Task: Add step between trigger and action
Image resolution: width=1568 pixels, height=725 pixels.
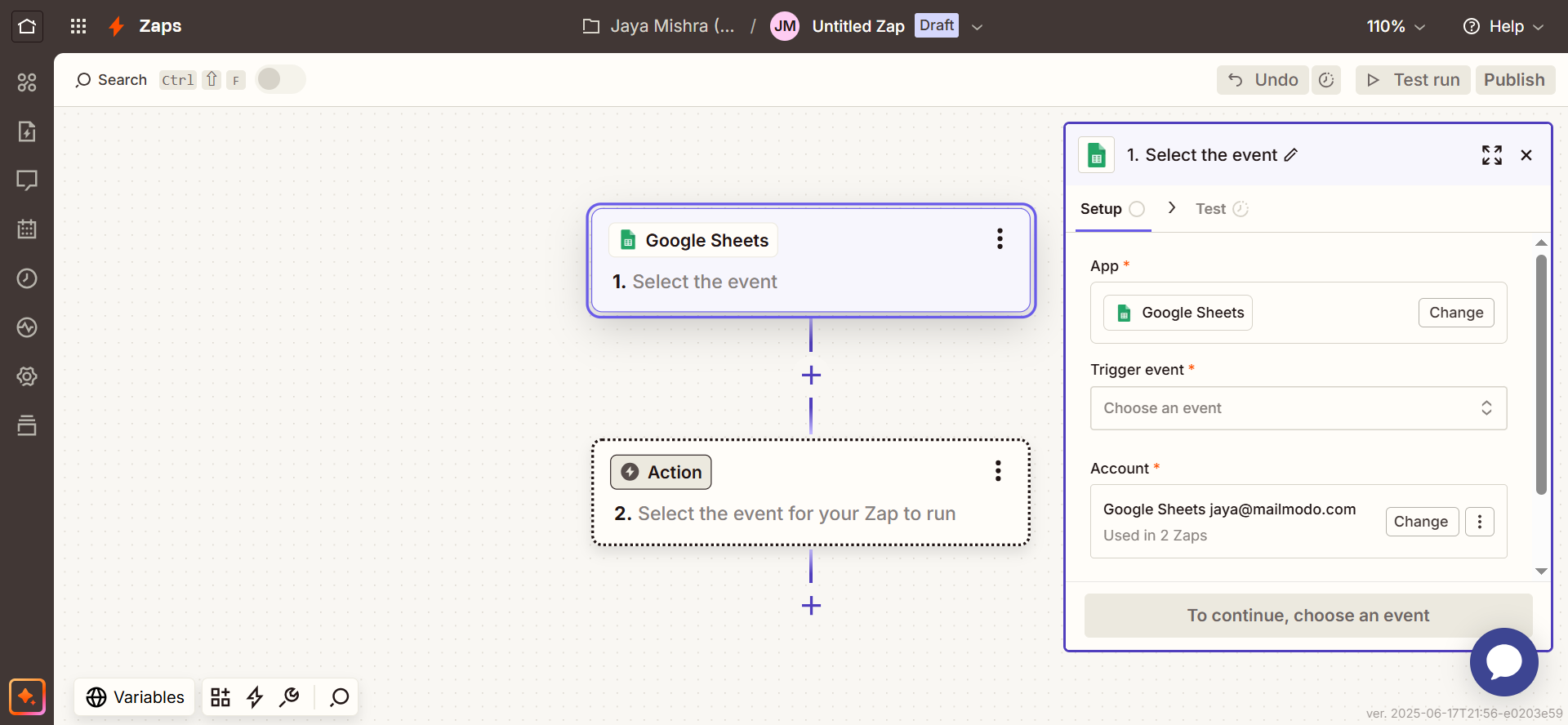Action: [x=811, y=376]
